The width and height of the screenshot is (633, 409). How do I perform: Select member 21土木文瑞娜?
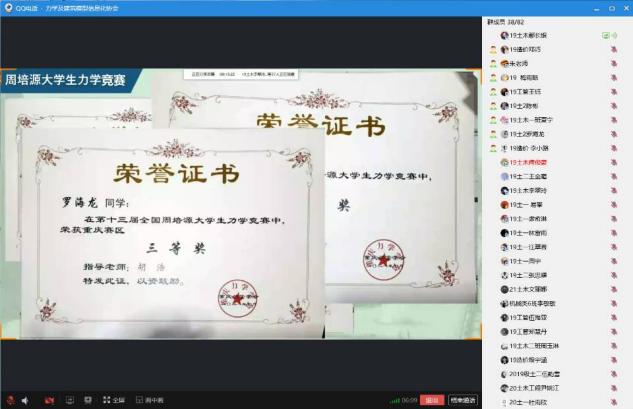point(528,288)
